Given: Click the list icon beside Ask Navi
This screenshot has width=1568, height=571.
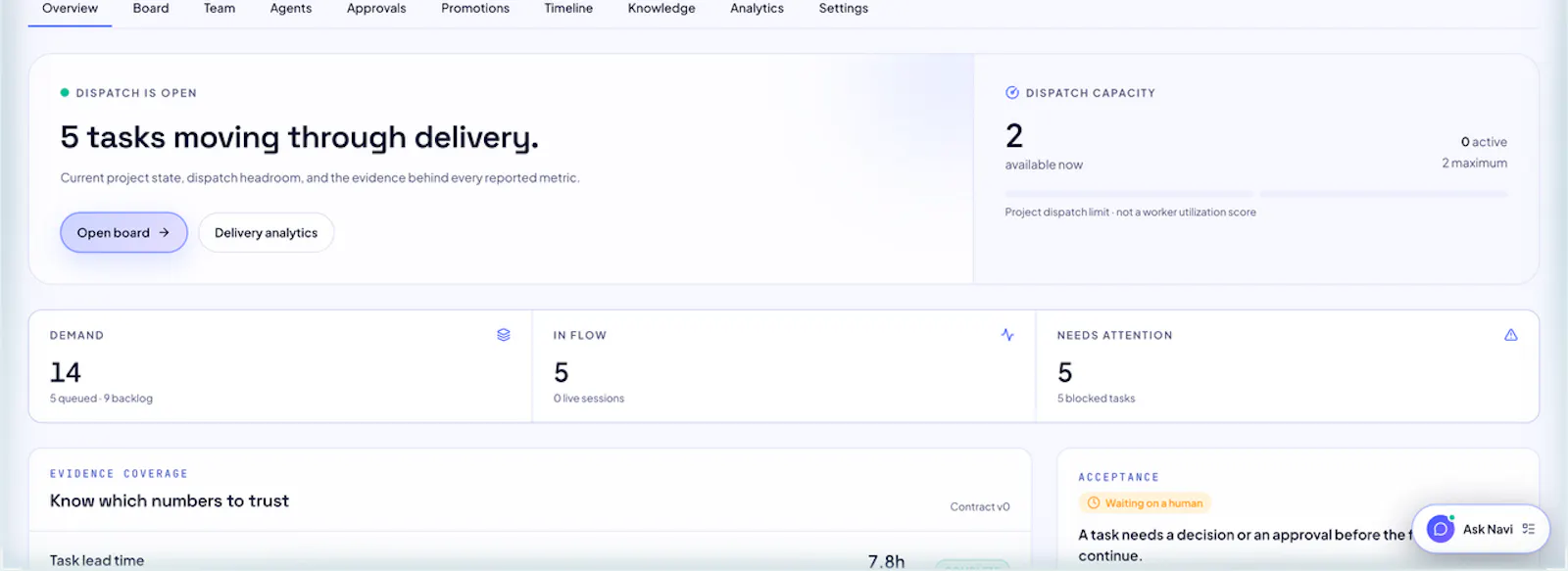Looking at the screenshot, I should tap(1529, 529).
